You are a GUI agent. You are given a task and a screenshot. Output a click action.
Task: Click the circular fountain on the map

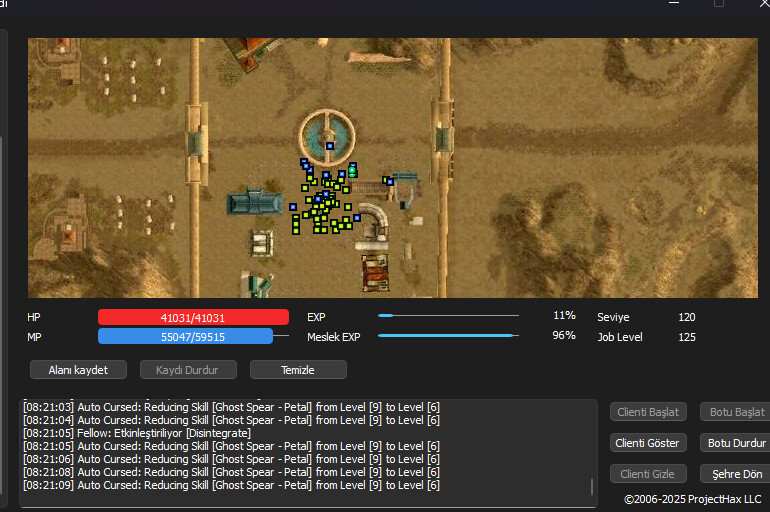[x=327, y=133]
